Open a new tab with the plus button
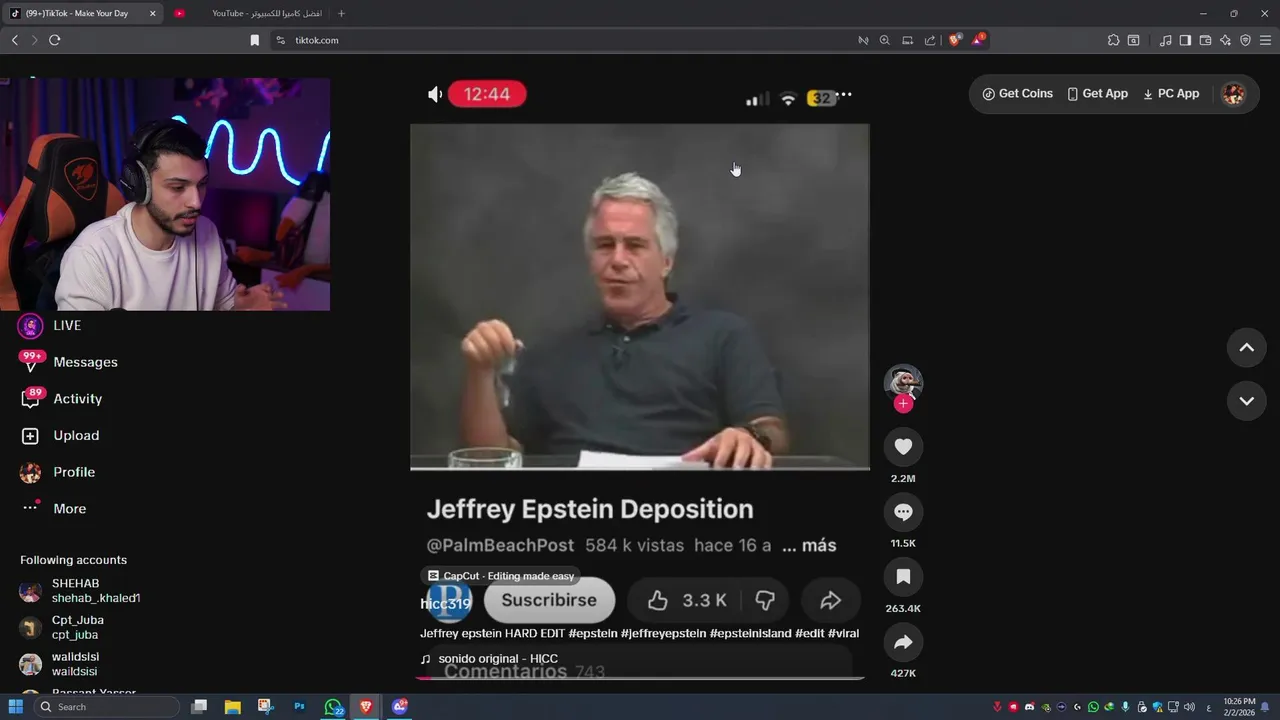 (341, 13)
